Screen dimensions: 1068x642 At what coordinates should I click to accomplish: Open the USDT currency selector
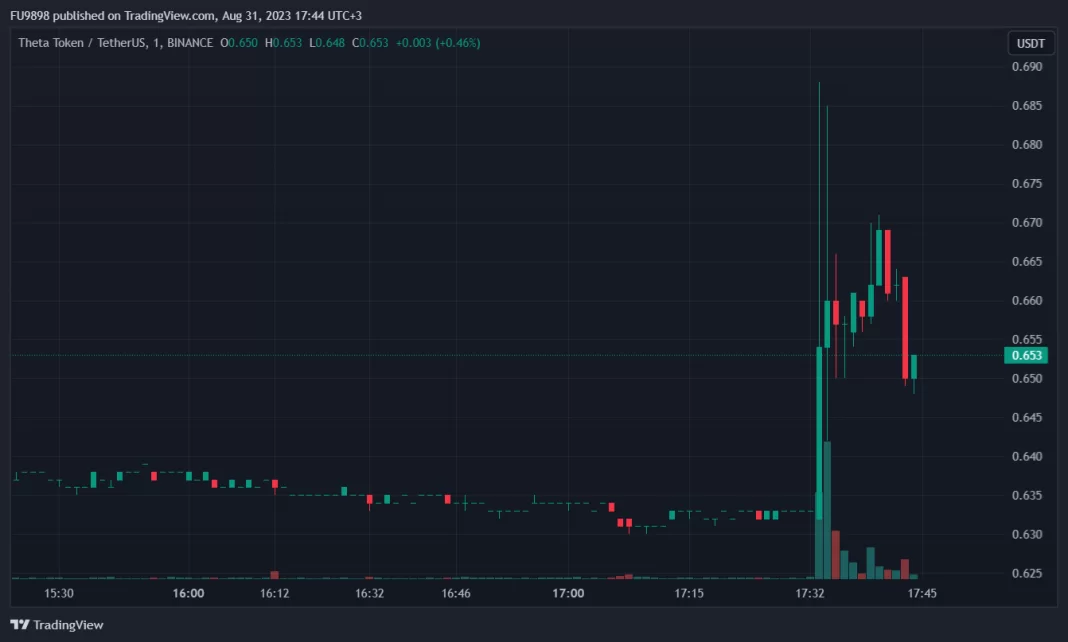[x=1030, y=43]
